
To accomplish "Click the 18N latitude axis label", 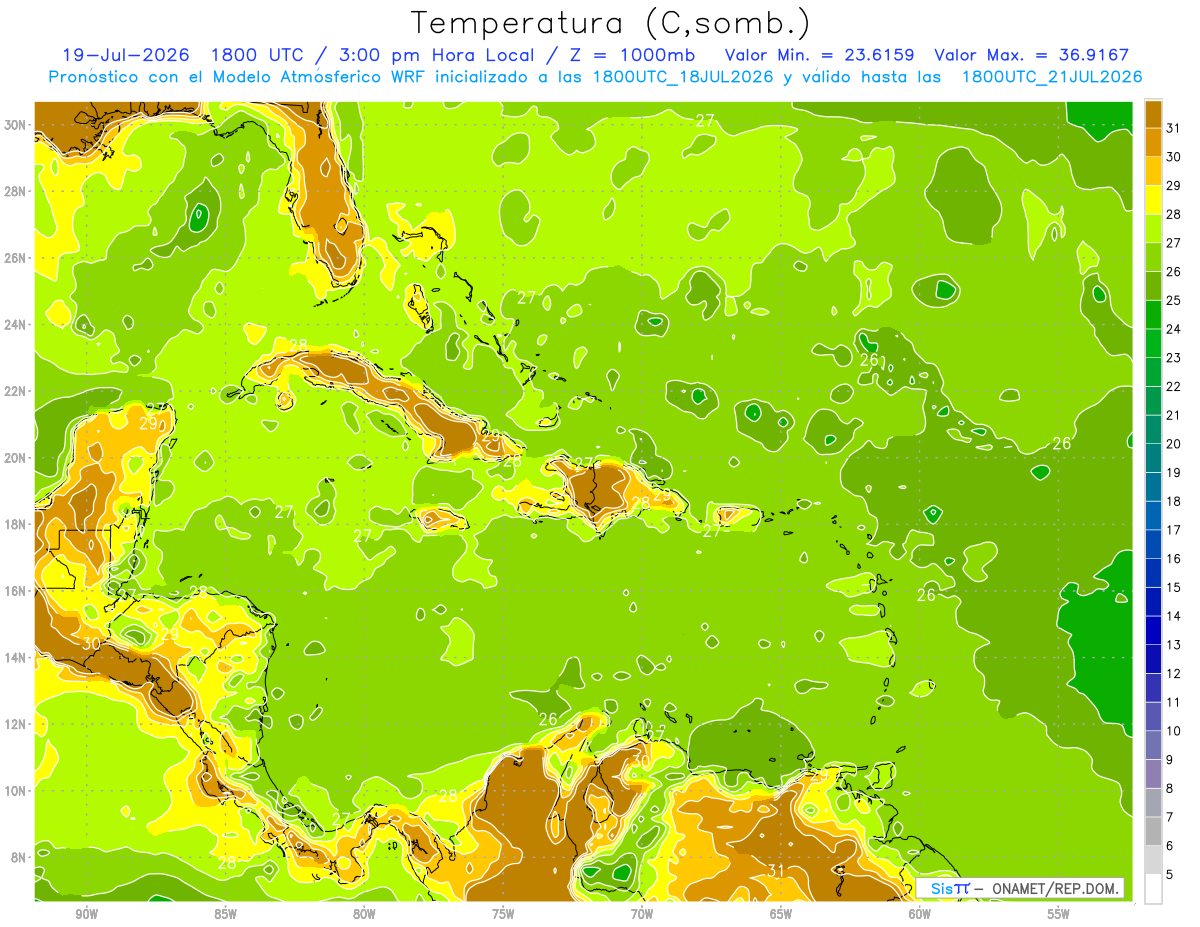I will [x=17, y=524].
